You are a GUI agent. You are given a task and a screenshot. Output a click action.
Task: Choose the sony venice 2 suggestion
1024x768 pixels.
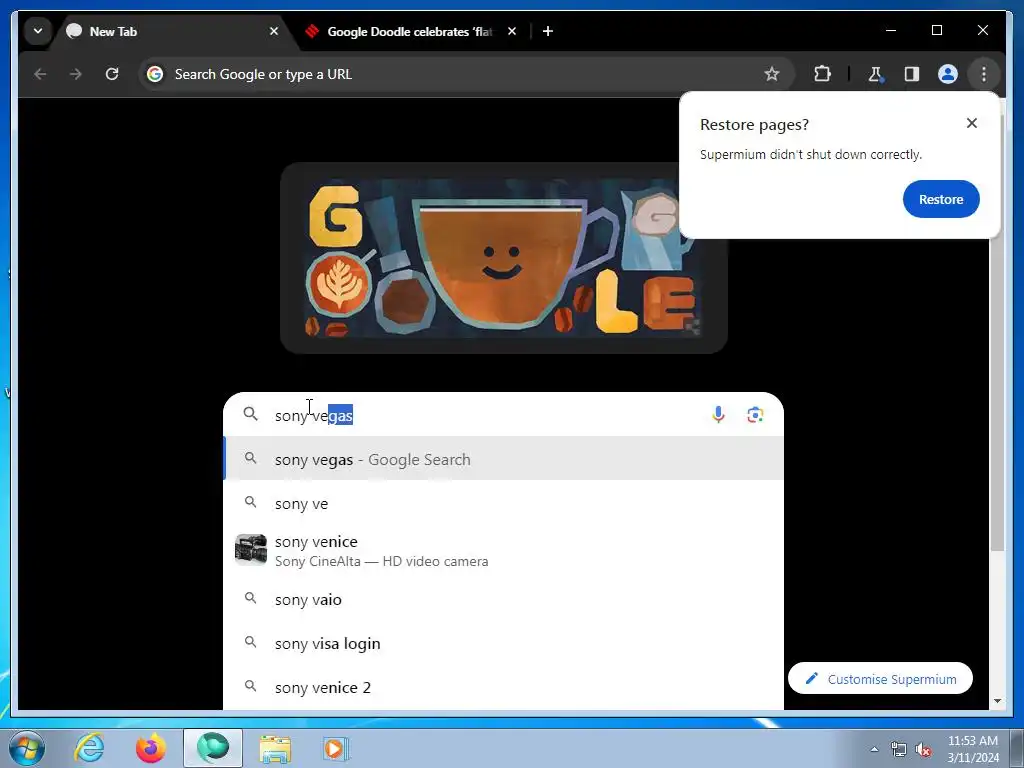point(504,688)
